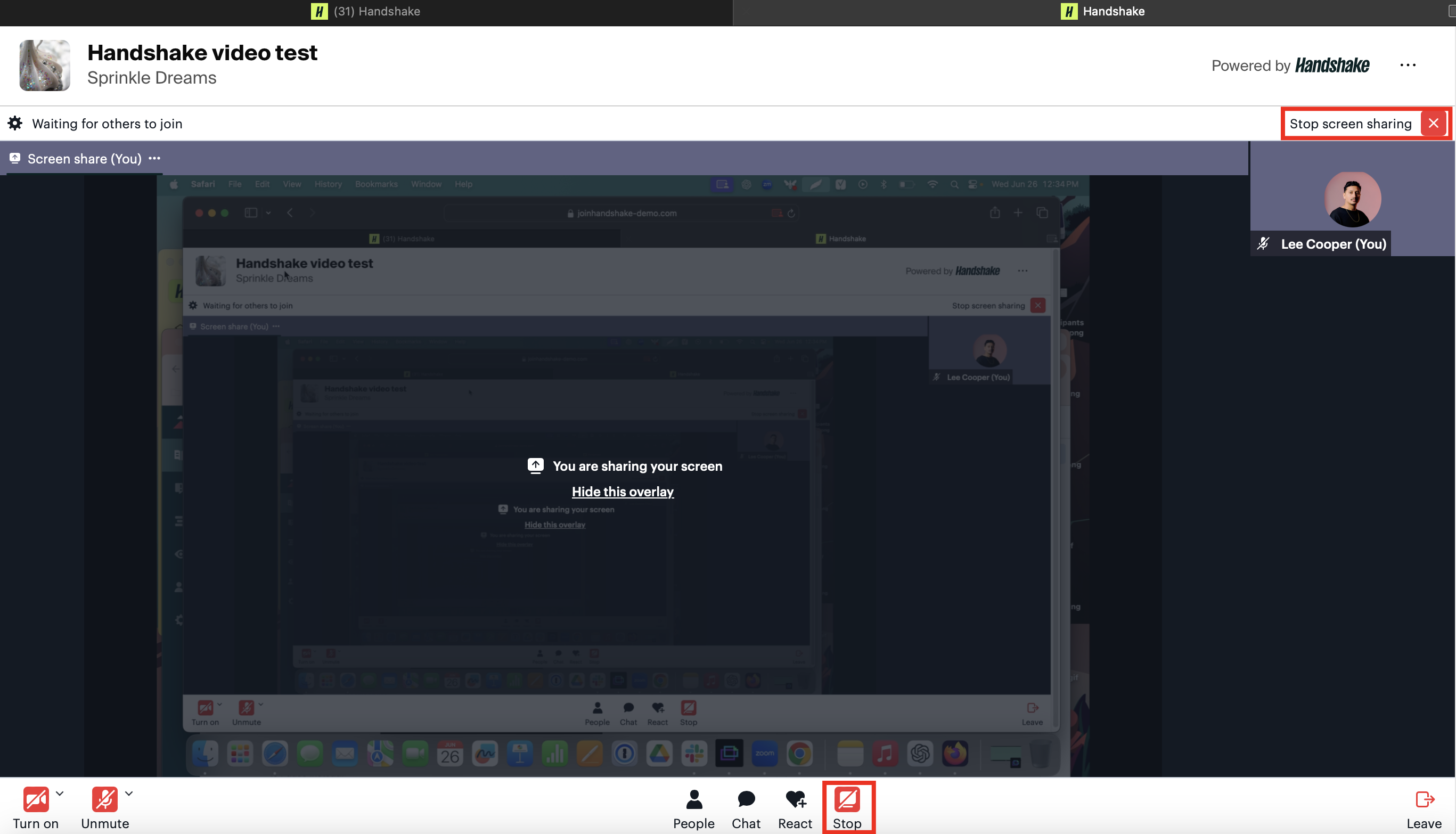1456x834 pixels.
Task: Click FaceTime in the preview dock
Action: click(x=415, y=754)
